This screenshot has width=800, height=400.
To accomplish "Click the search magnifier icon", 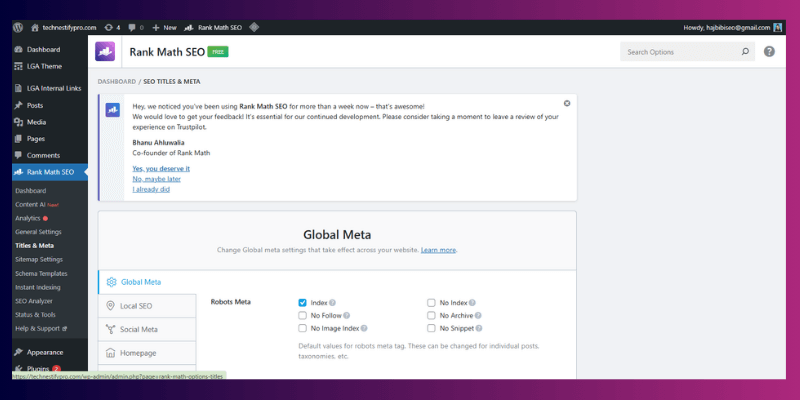I will (745, 52).
